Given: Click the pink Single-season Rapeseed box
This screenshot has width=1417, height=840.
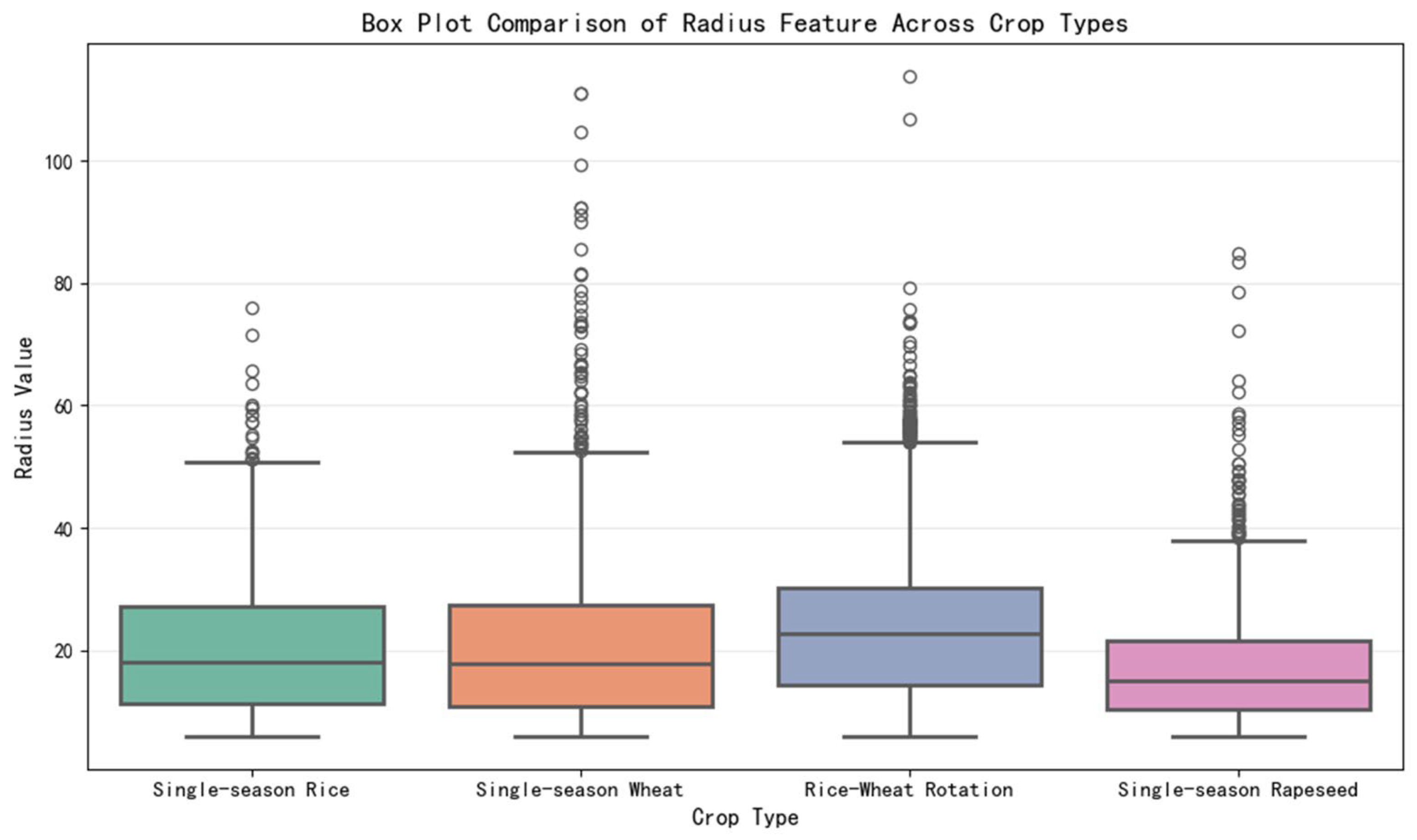Looking at the screenshot, I should (1239, 675).
